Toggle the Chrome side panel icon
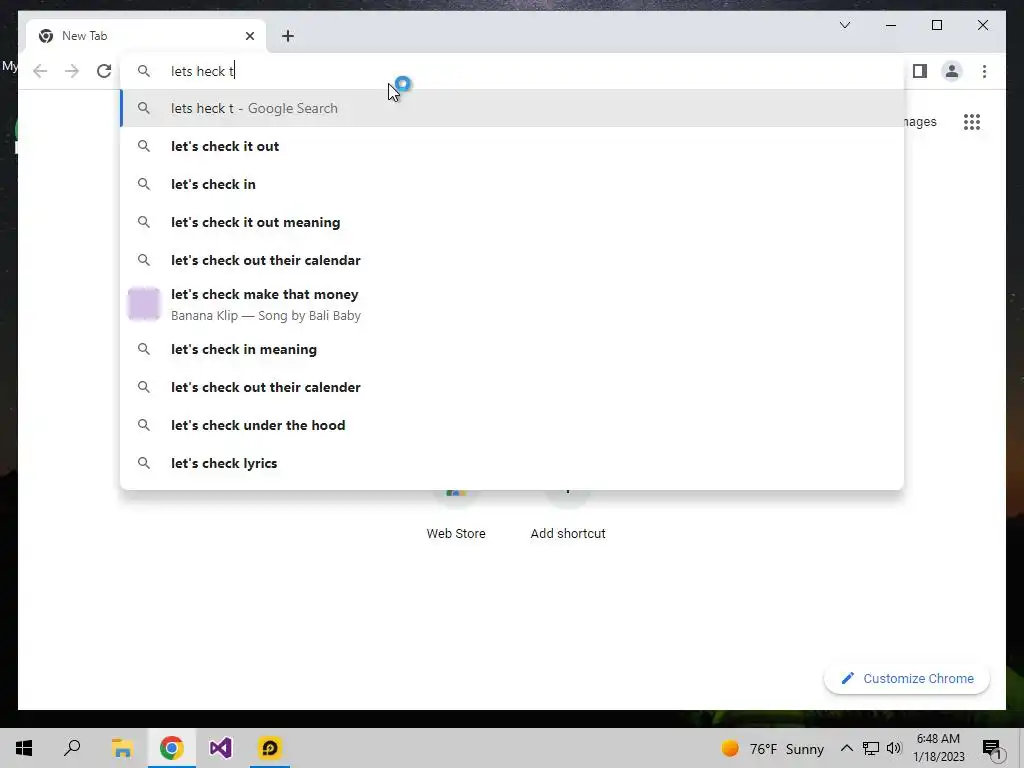The width and height of the screenshot is (1024, 768). click(920, 71)
